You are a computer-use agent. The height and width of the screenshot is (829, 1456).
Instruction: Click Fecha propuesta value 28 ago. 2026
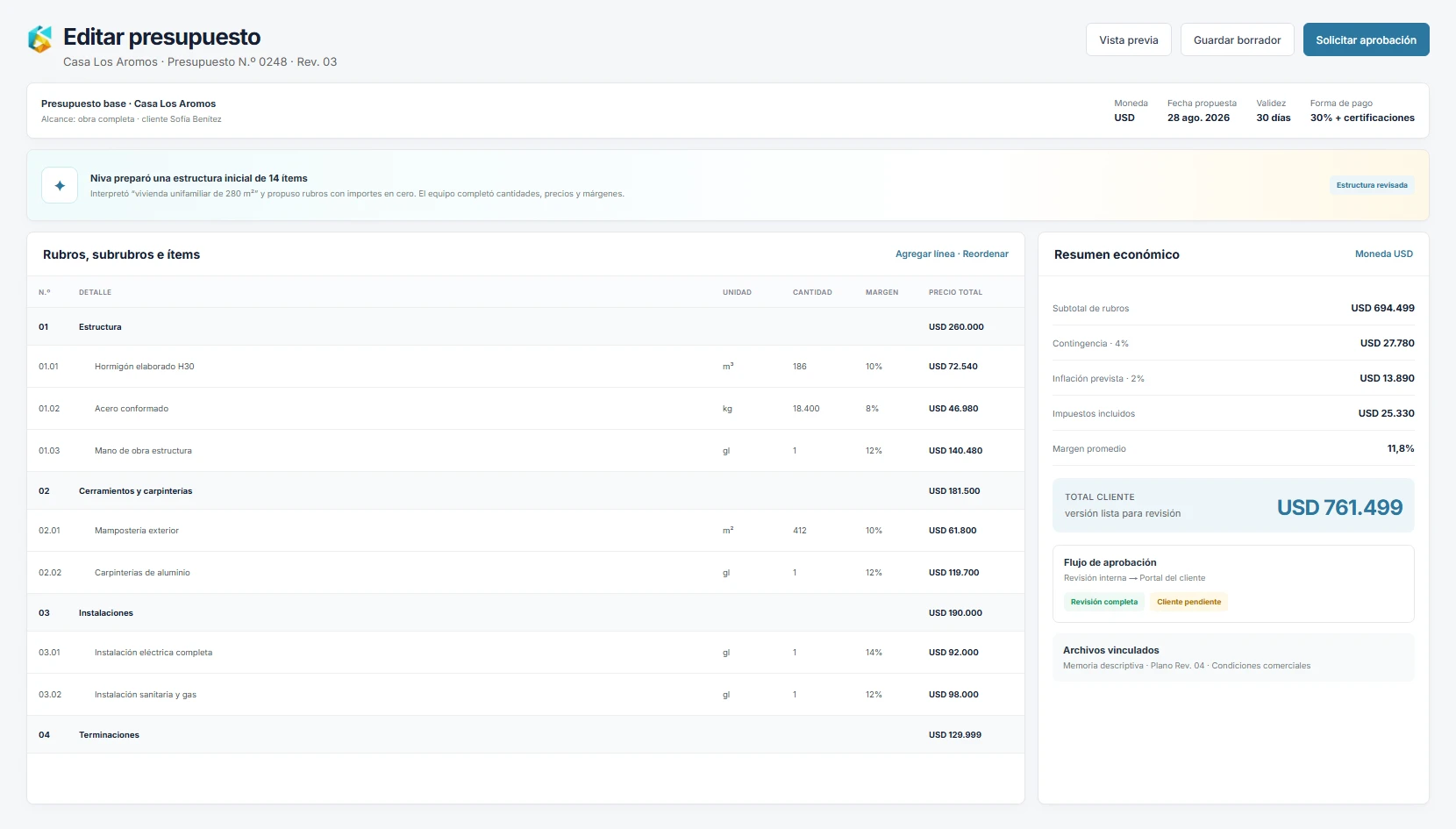[1198, 118]
